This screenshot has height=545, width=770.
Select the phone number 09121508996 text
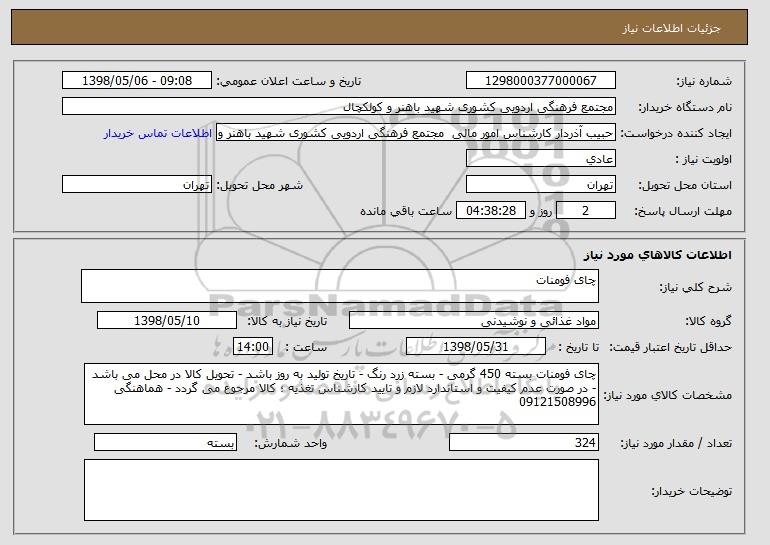[557, 402]
